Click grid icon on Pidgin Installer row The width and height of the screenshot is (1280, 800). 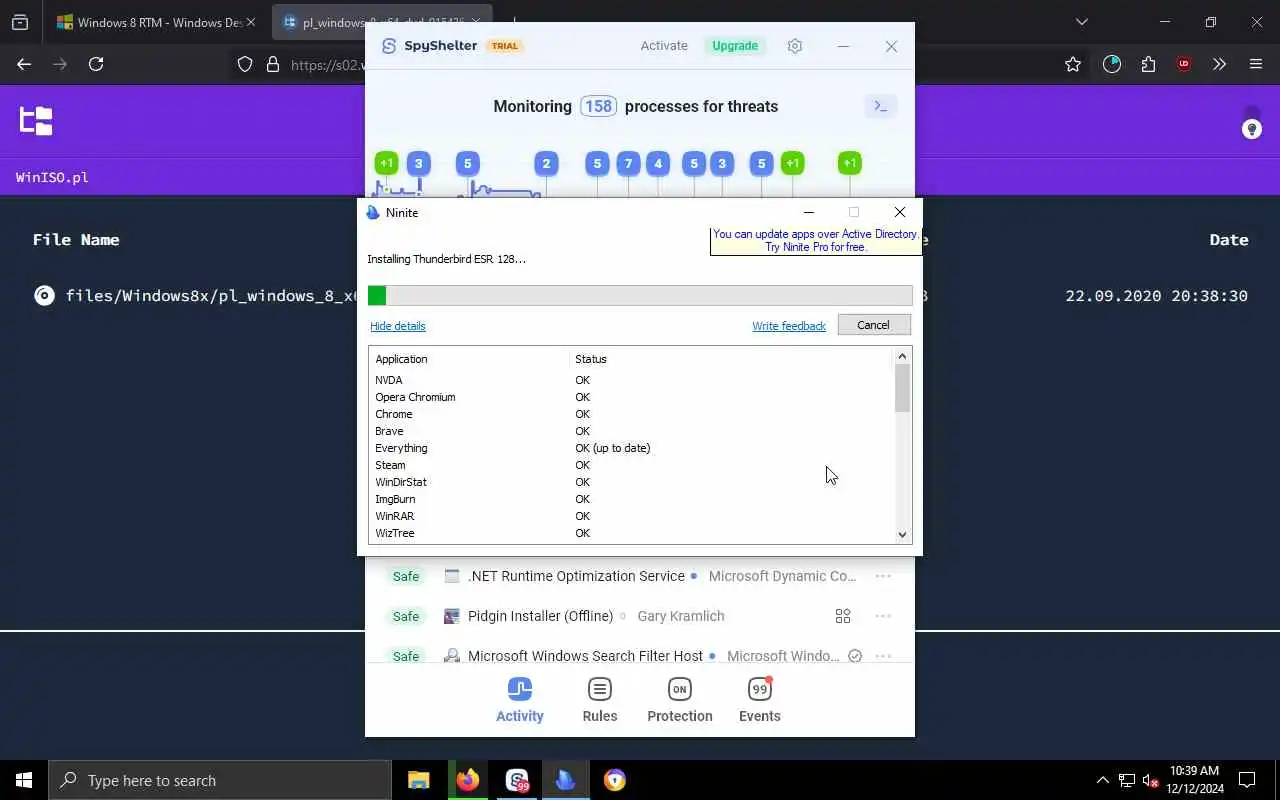(x=843, y=616)
